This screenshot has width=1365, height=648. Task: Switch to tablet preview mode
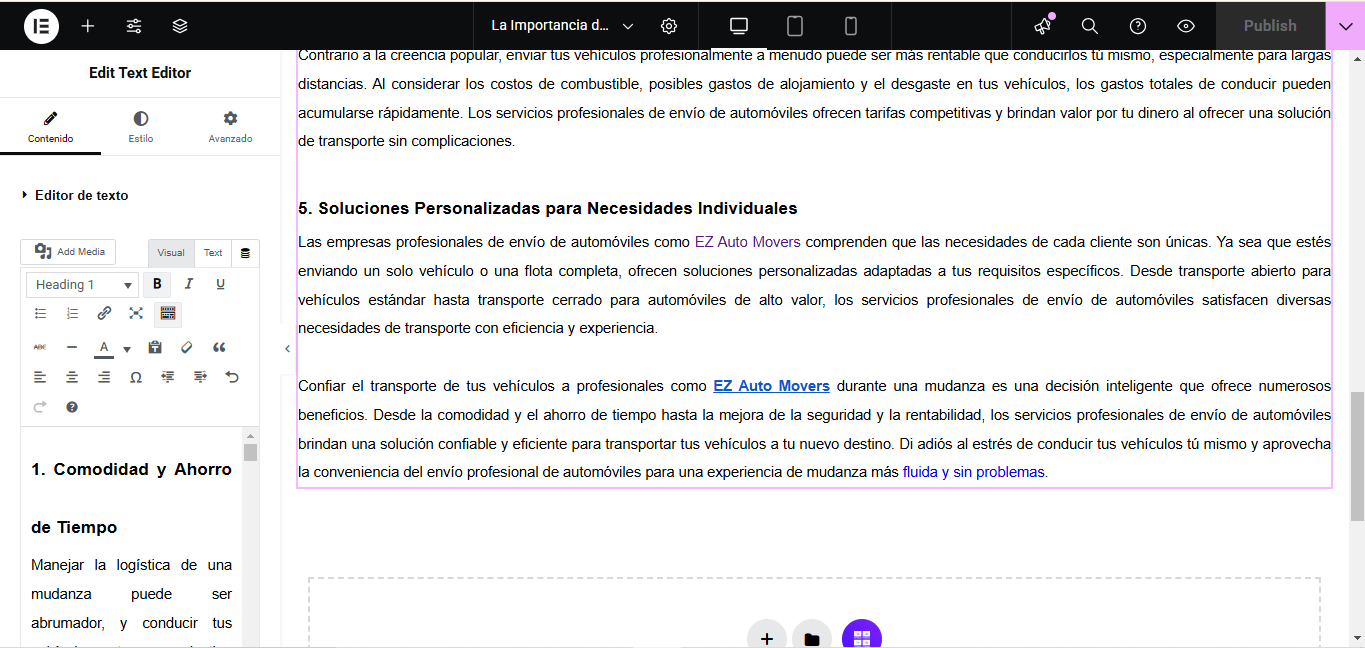pos(795,26)
